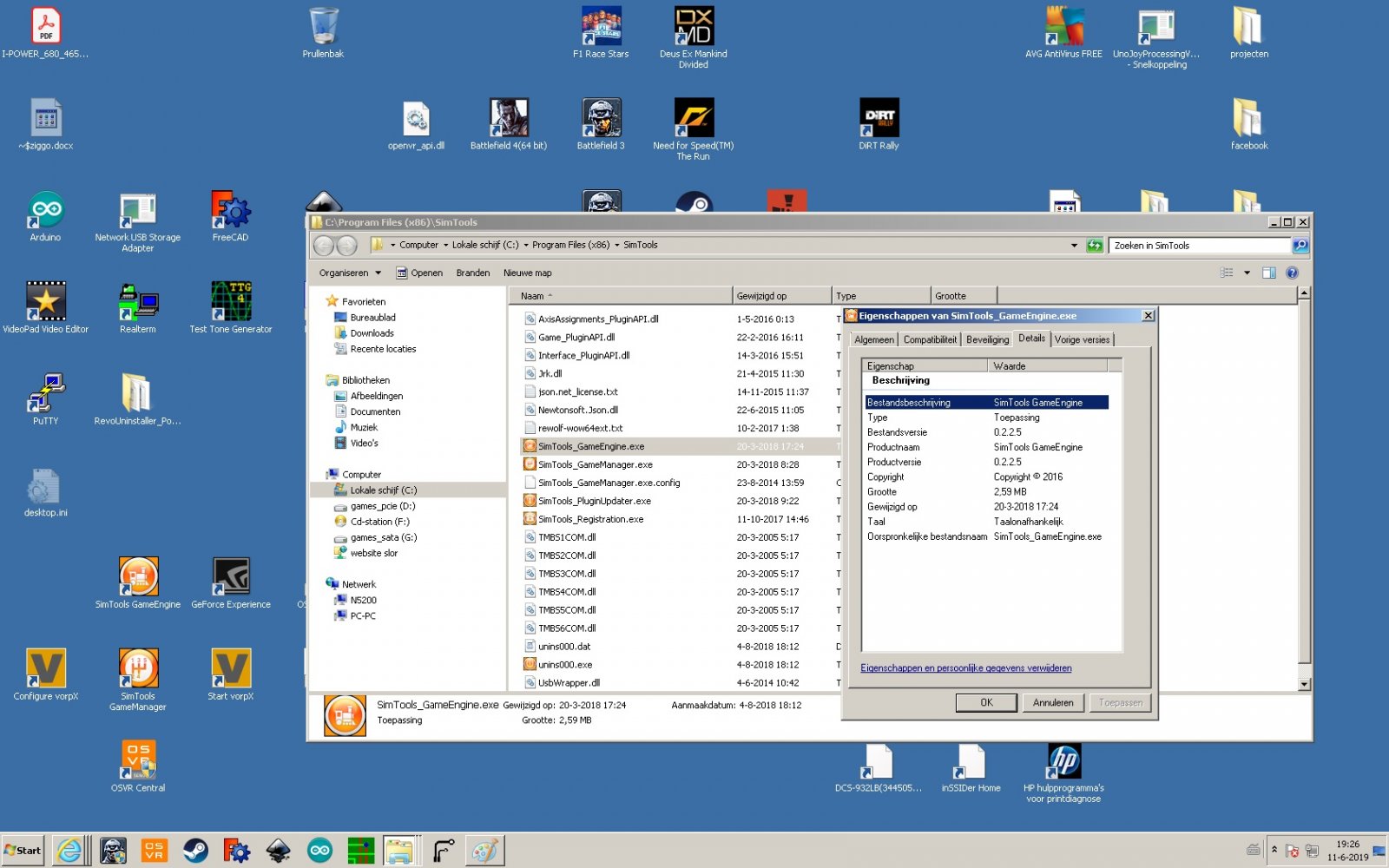Select the Productnaam property row
Image resolution: width=1389 pixels, height=868 pixels.
[986, 447]
